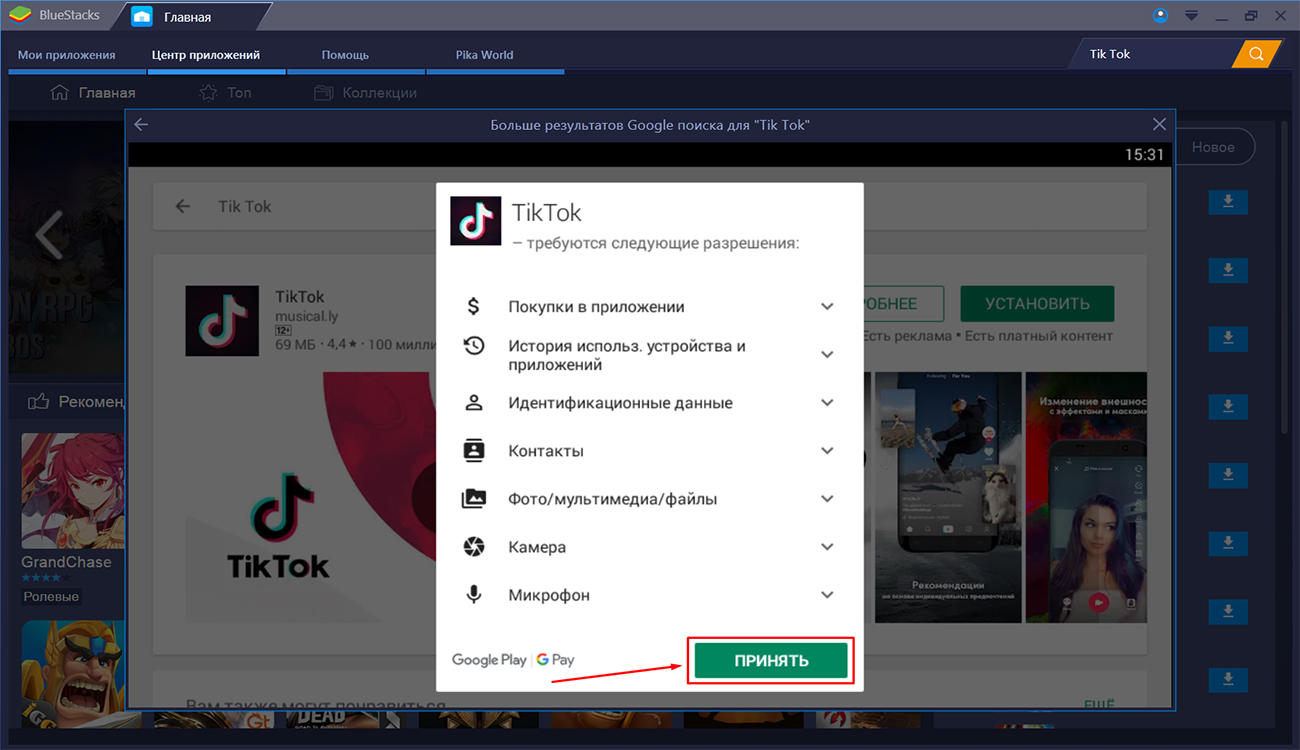Open Мои приложения tab
The image size is (1300, 750).
point(67,55)
